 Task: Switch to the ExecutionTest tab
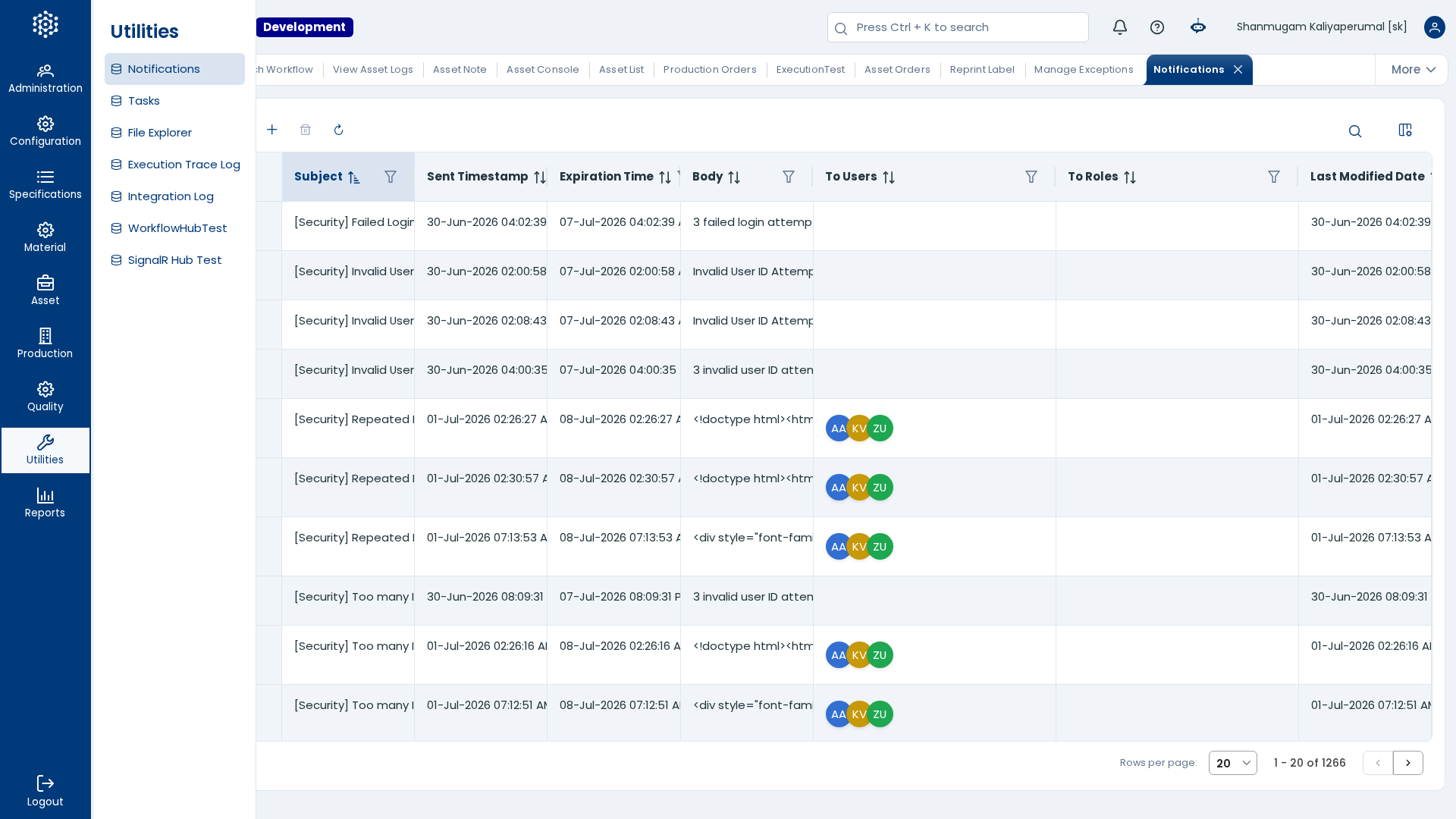tap(811, 70)
